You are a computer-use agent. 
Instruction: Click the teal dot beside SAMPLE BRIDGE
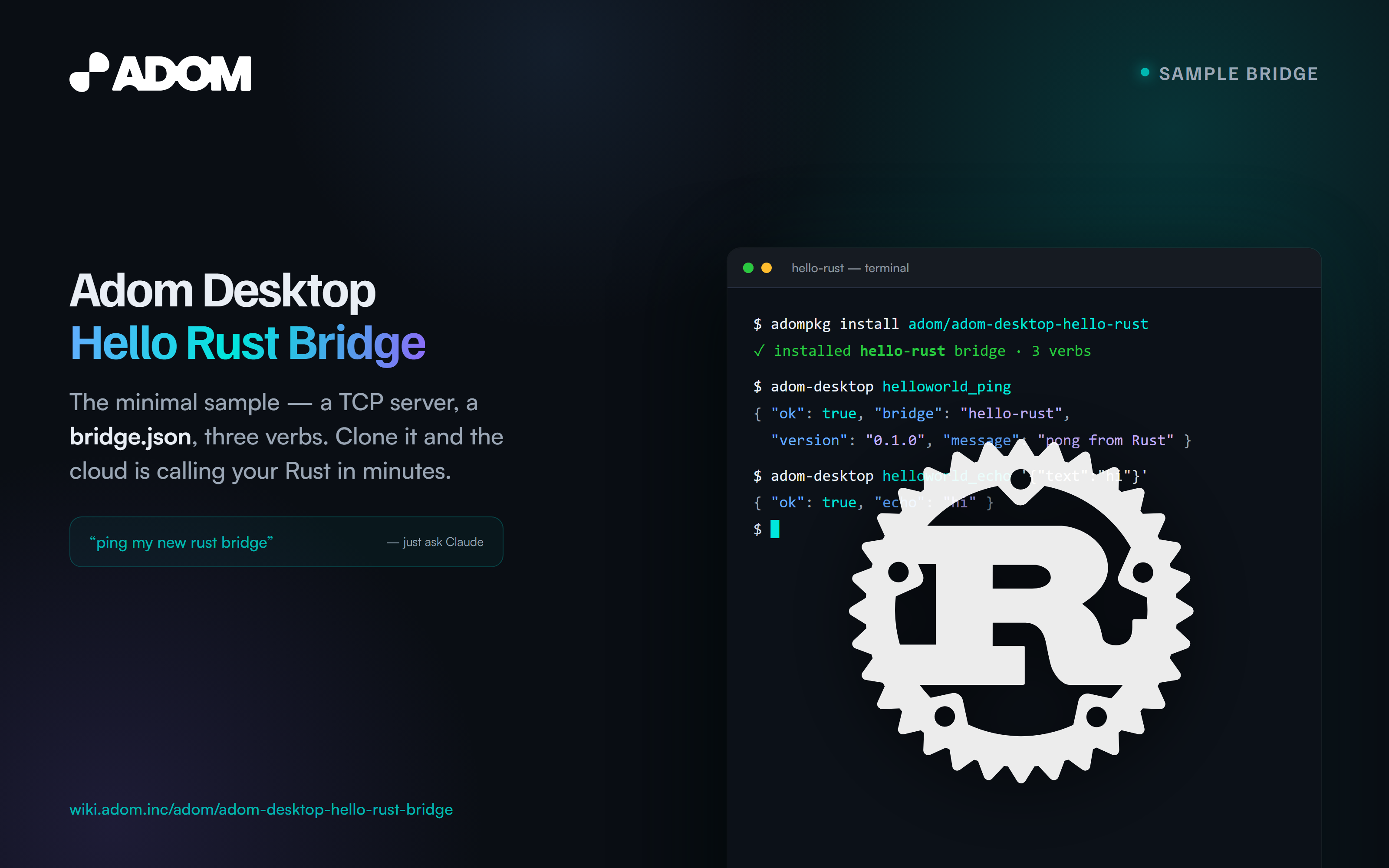[1145, 72]
